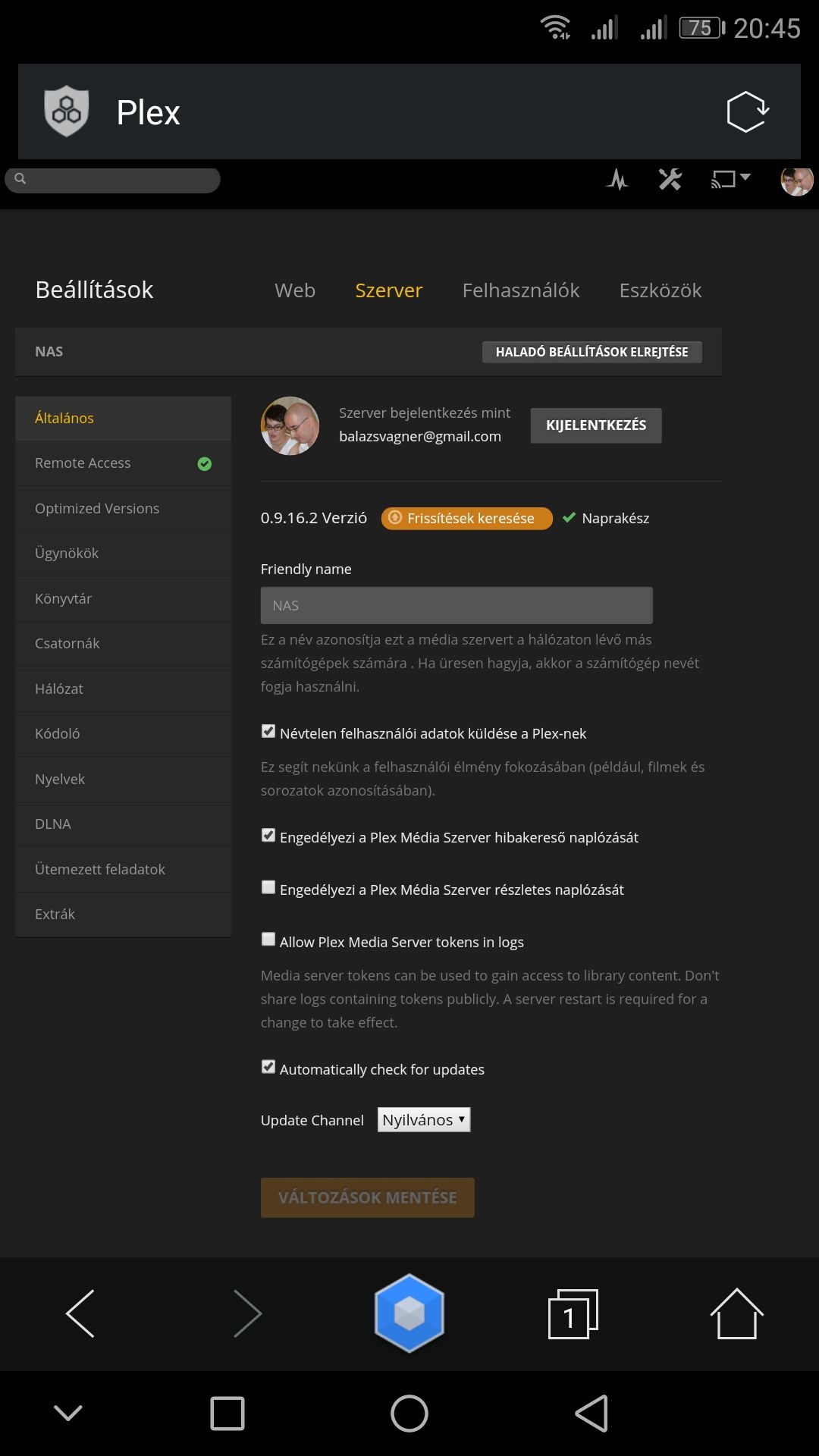Open DLNA settings
This screenshot has width=819, height=1456.
tap(123, 824)
